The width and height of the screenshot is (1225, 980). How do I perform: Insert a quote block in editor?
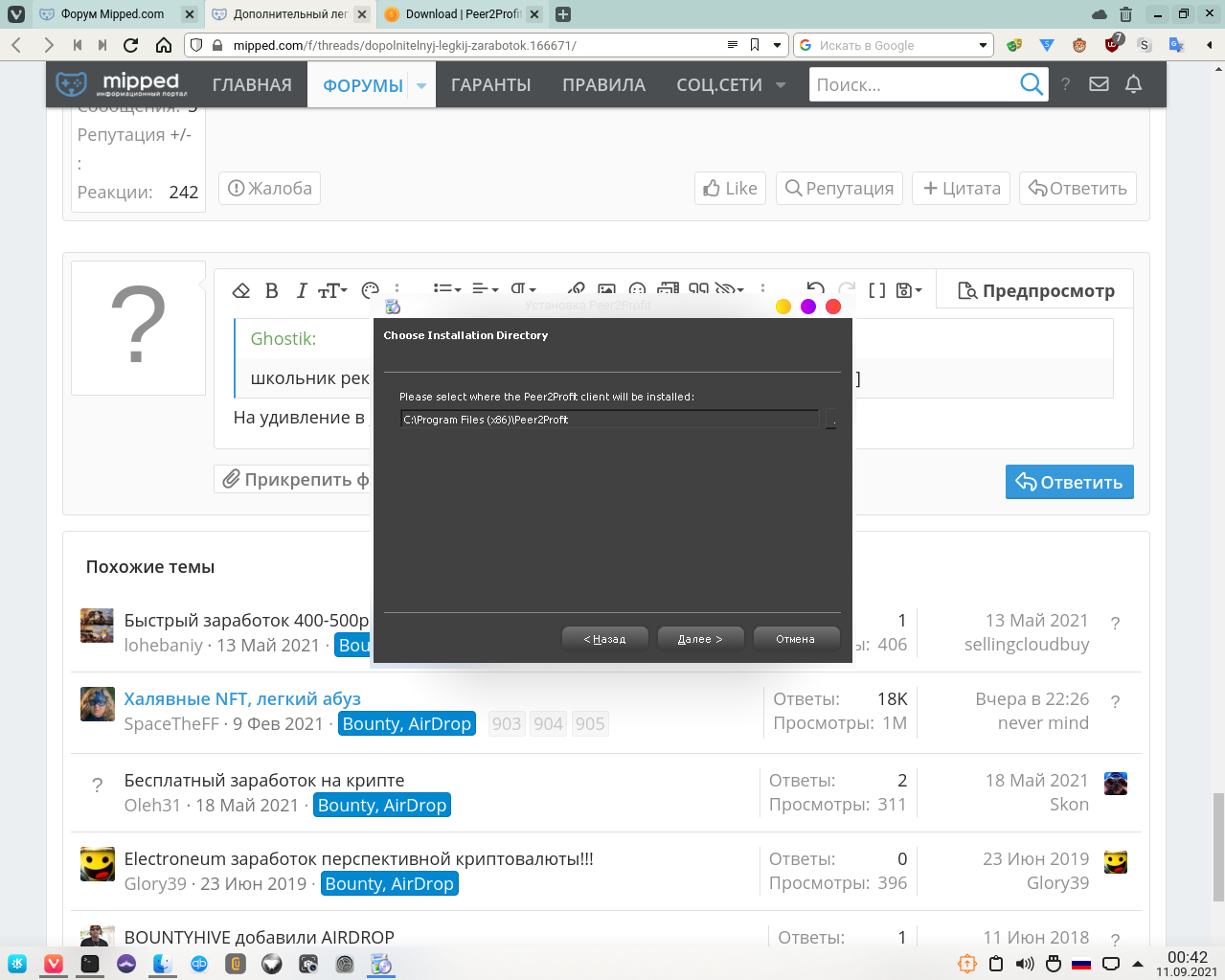[x=699, y=289]
